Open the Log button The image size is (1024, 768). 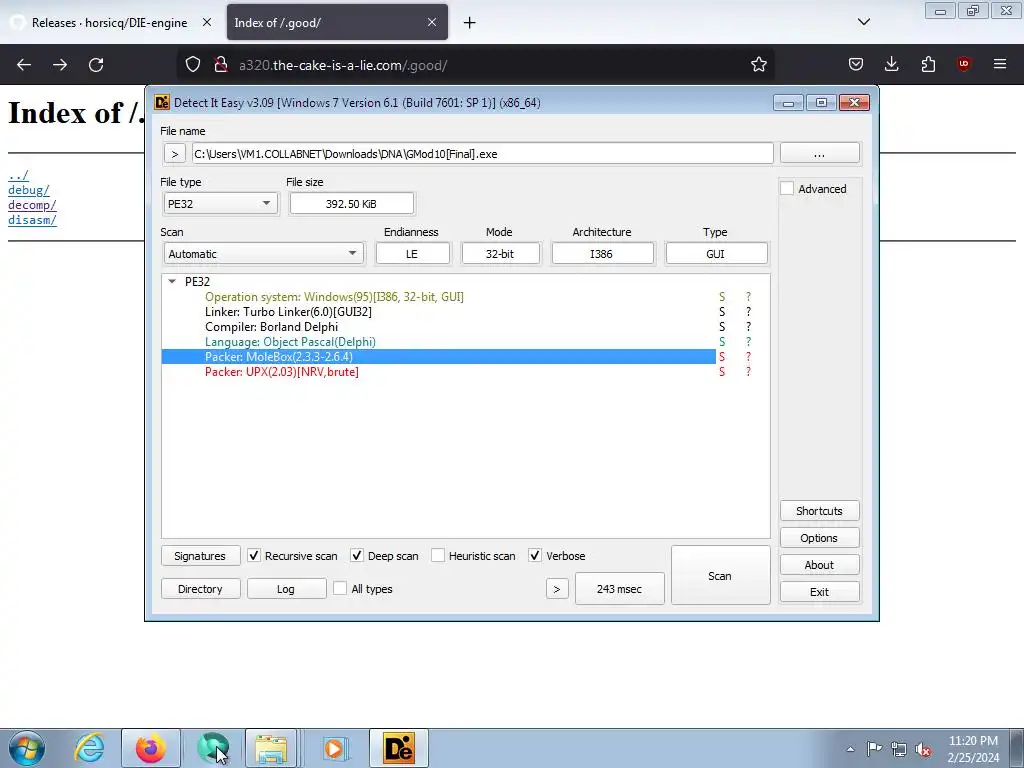286,589
